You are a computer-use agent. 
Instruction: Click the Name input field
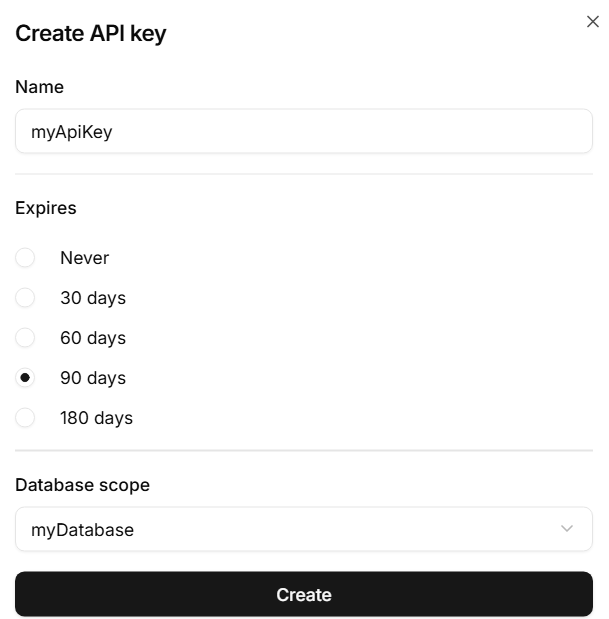coord(304,131)
